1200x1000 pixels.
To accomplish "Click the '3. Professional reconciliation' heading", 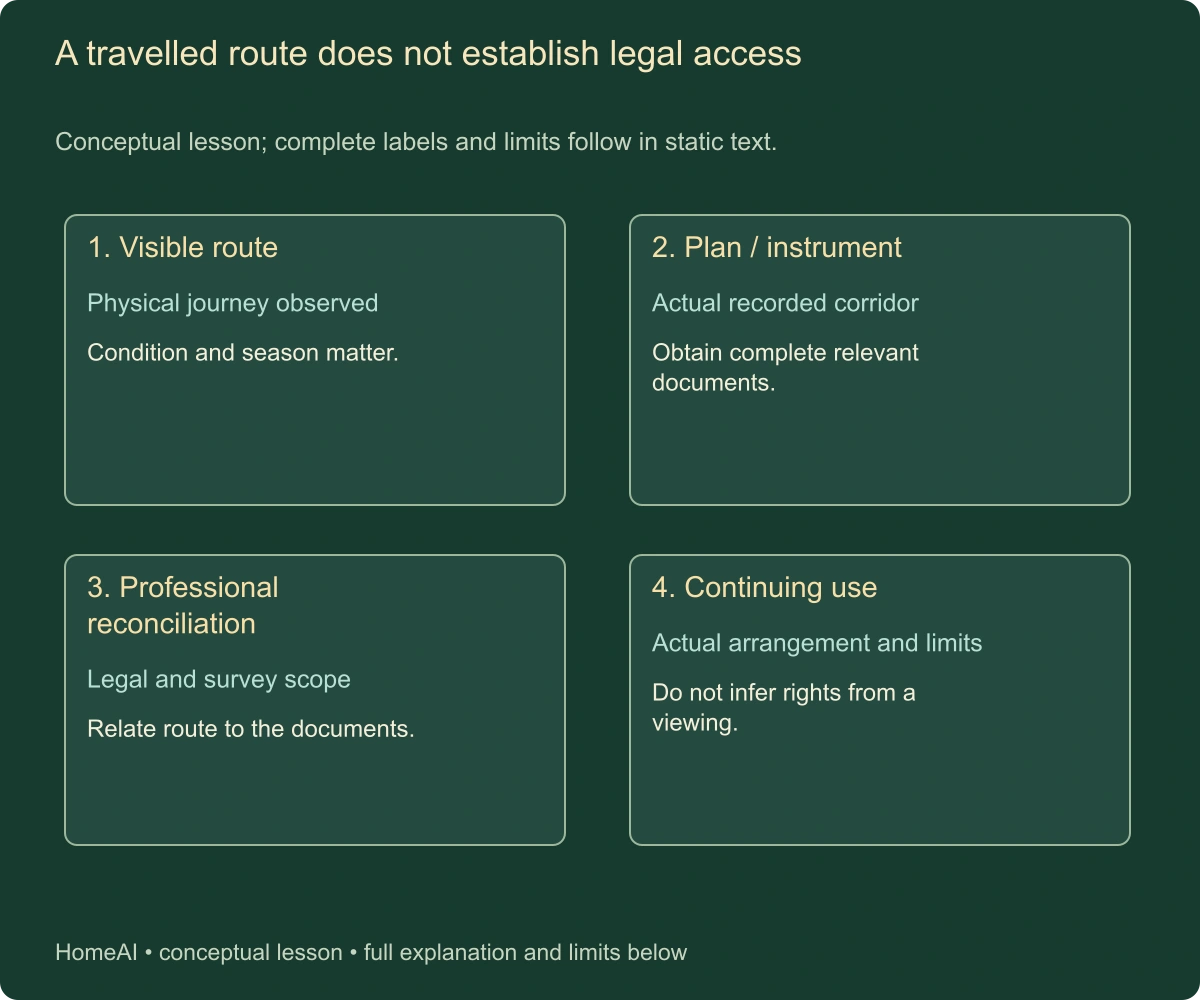I will click(183, 606).
